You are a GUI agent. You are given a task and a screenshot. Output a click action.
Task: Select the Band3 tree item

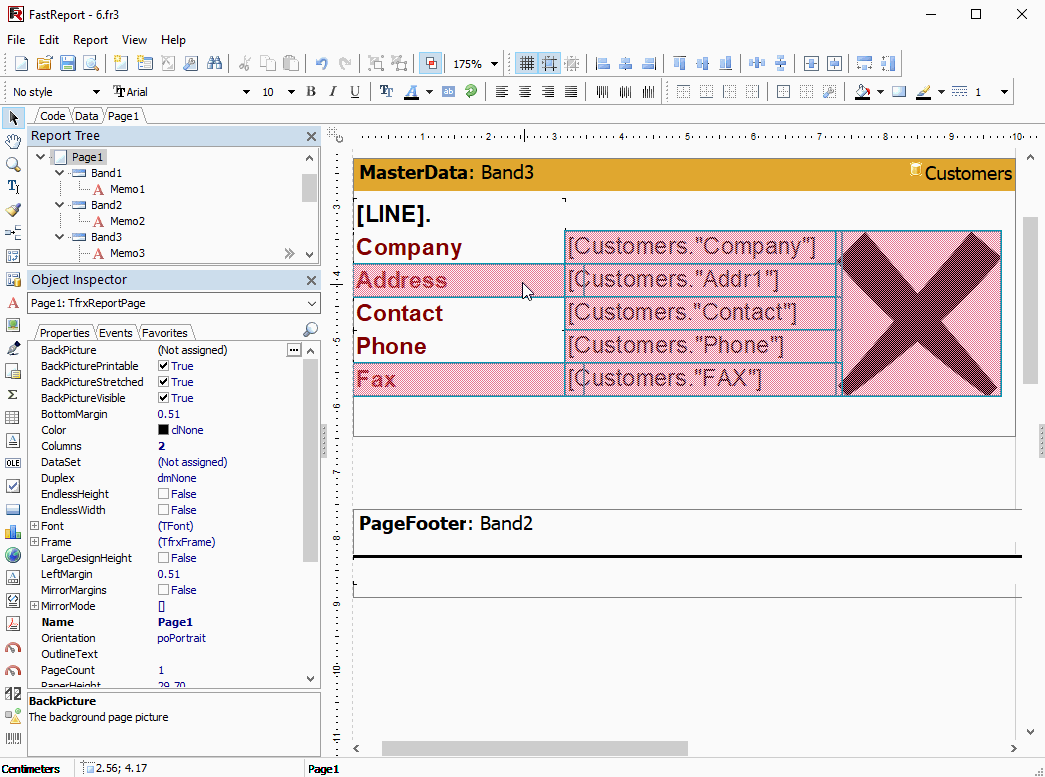(x=107, y=237)
